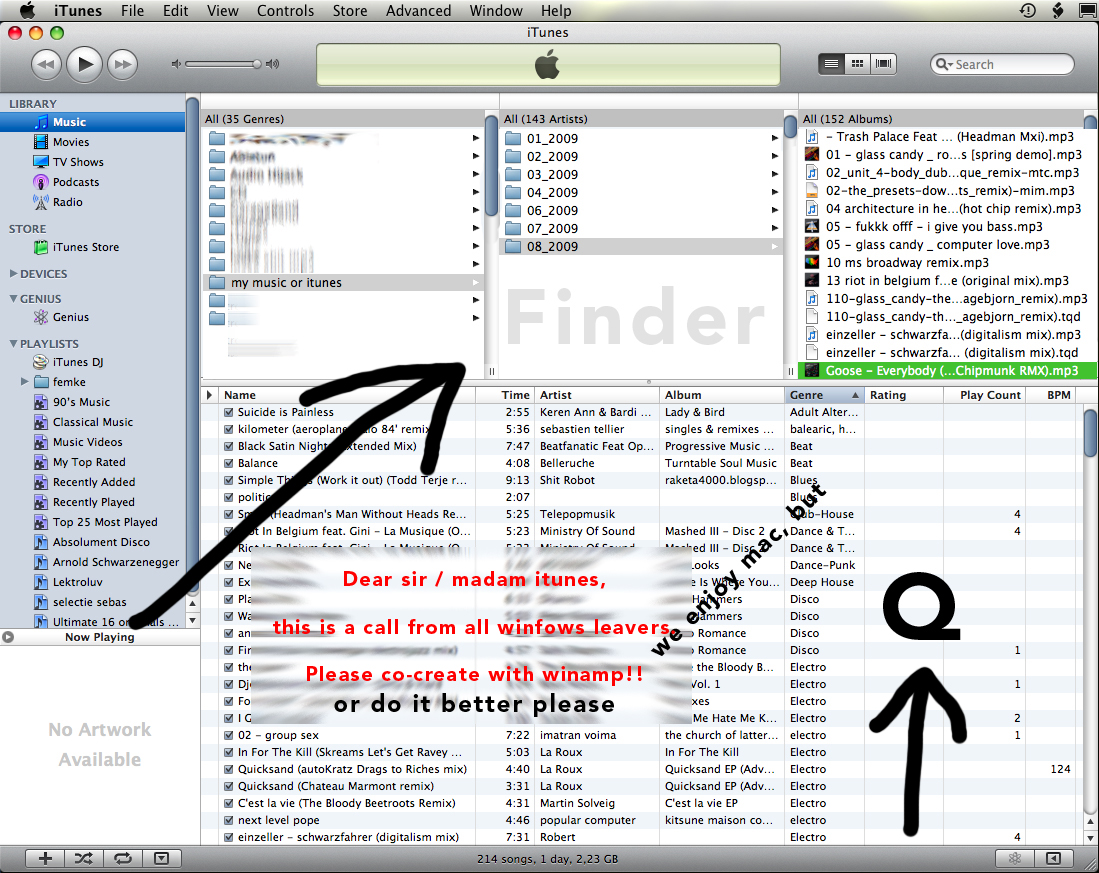
Task: Open the iTunes Store
Action: [86, 247]
